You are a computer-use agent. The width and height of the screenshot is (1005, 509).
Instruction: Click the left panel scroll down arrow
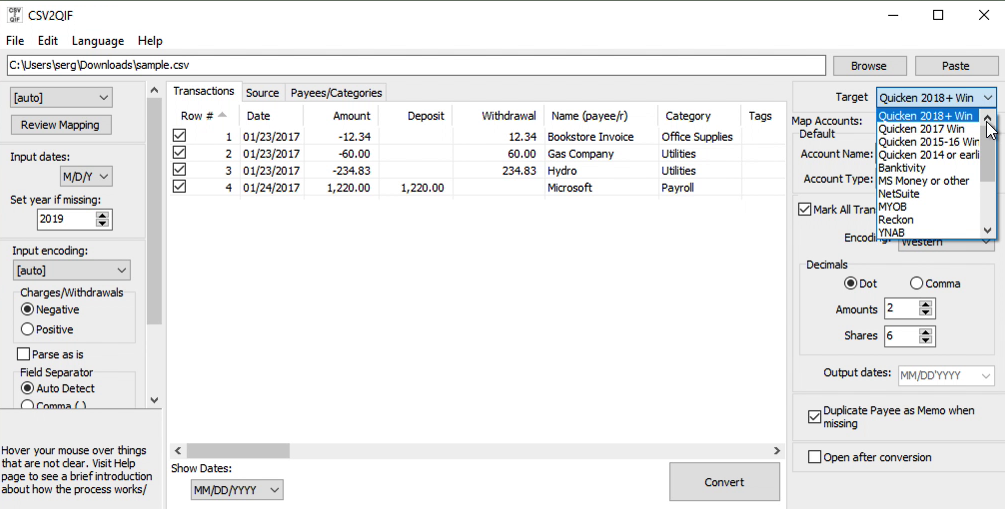154,399
